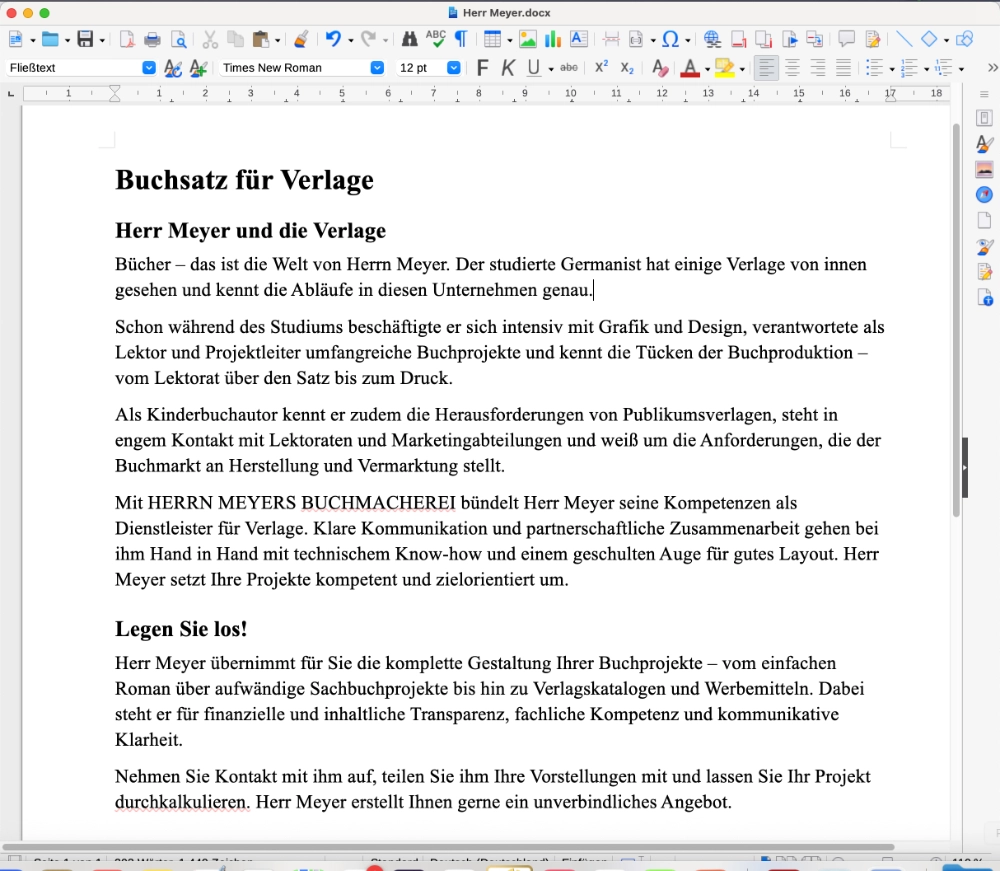Click the clone formatting paintbrush
Screen dimensions: 1000x871
(301, 40)
